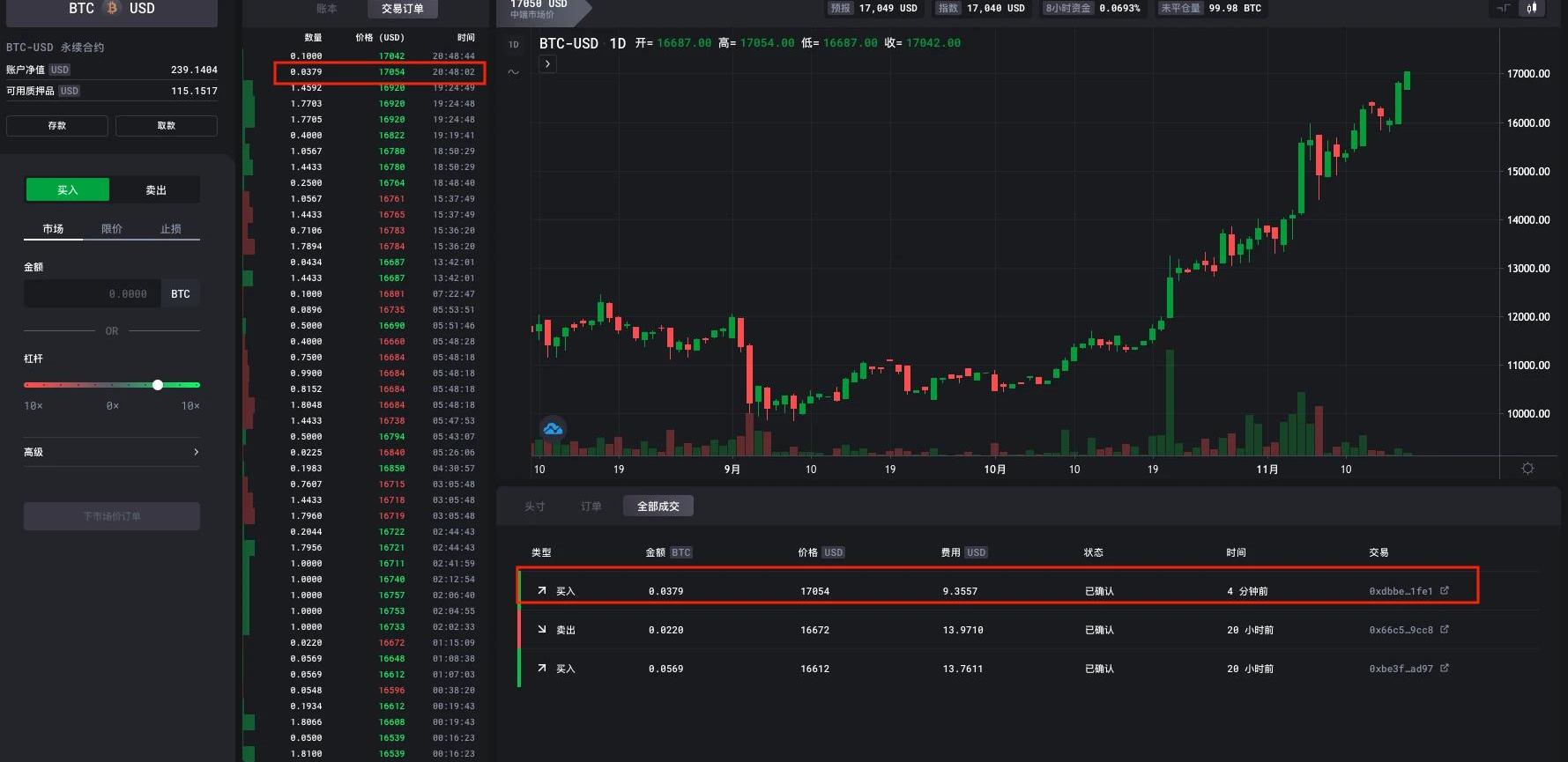The width and height of the screenshot is (1568, 762).
Task: Open the BTC USD market selector
Action: pos(112,11)
